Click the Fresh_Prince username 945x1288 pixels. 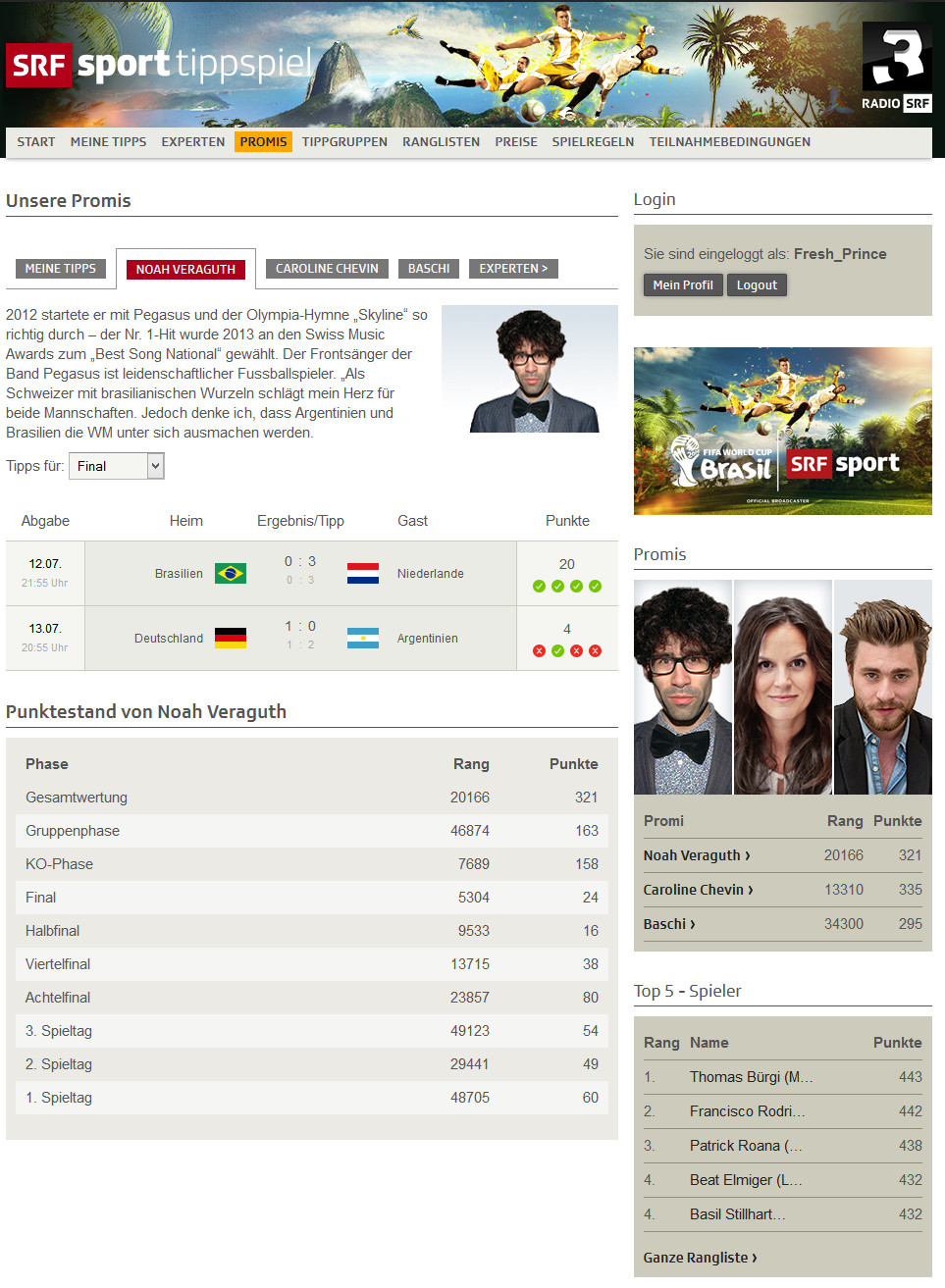840,254
